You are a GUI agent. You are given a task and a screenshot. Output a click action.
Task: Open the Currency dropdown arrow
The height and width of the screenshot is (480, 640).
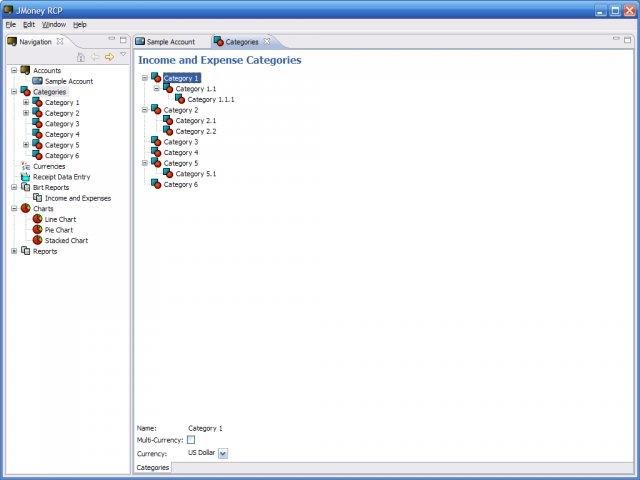[223, 453]
